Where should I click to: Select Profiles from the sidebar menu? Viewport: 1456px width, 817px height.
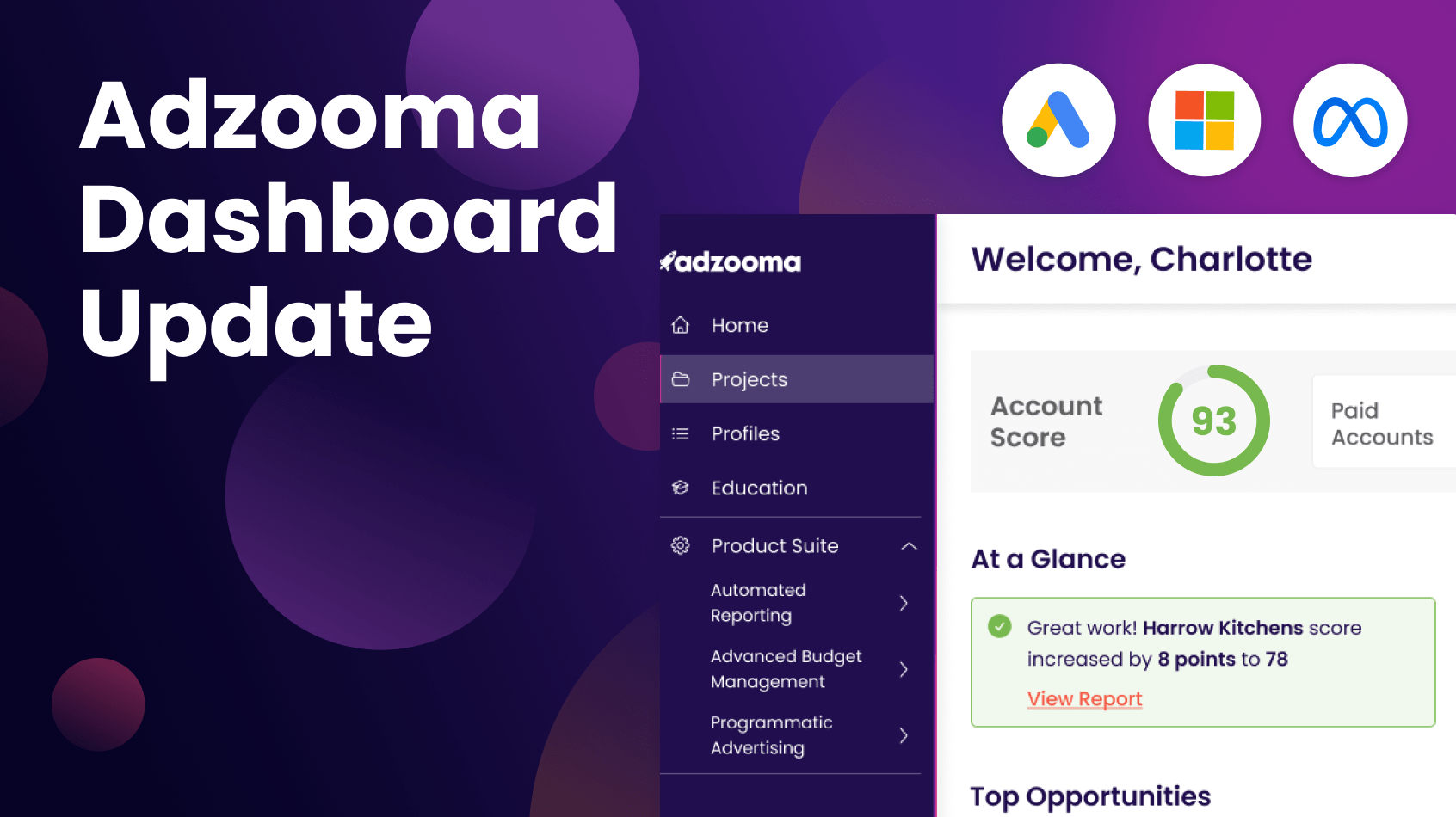(745, 433)
